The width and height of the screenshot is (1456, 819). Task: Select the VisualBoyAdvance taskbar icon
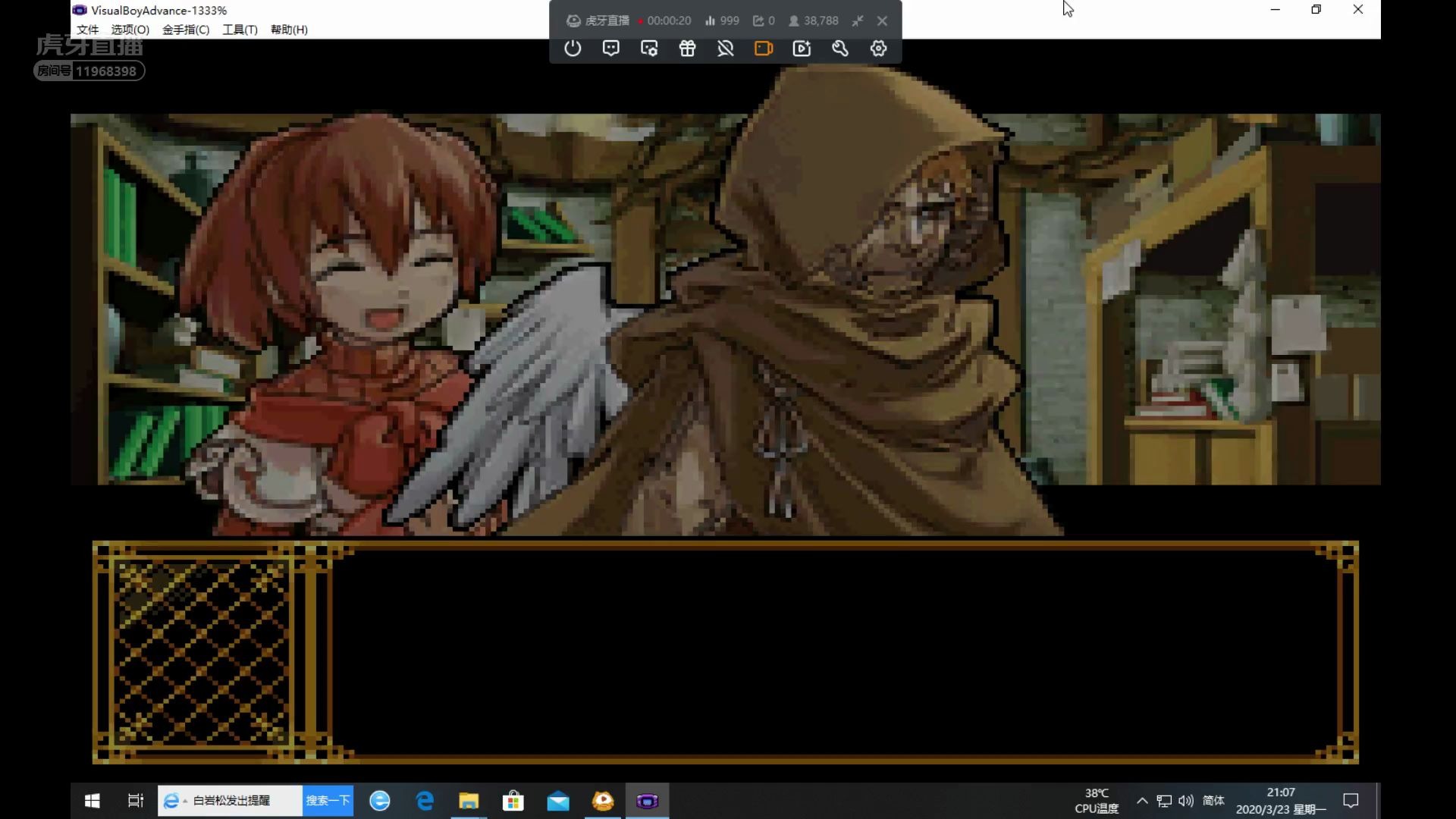pyautogui.click(x=648, y=801)
